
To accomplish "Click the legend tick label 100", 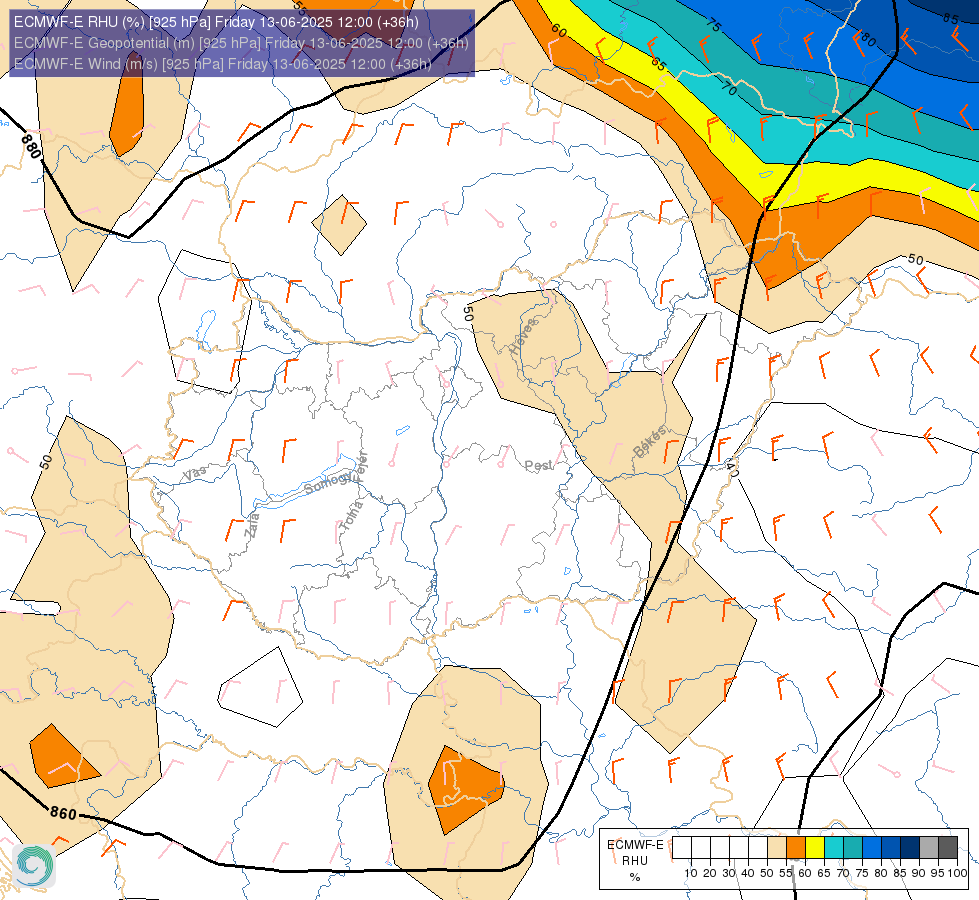I will (958, 873).
